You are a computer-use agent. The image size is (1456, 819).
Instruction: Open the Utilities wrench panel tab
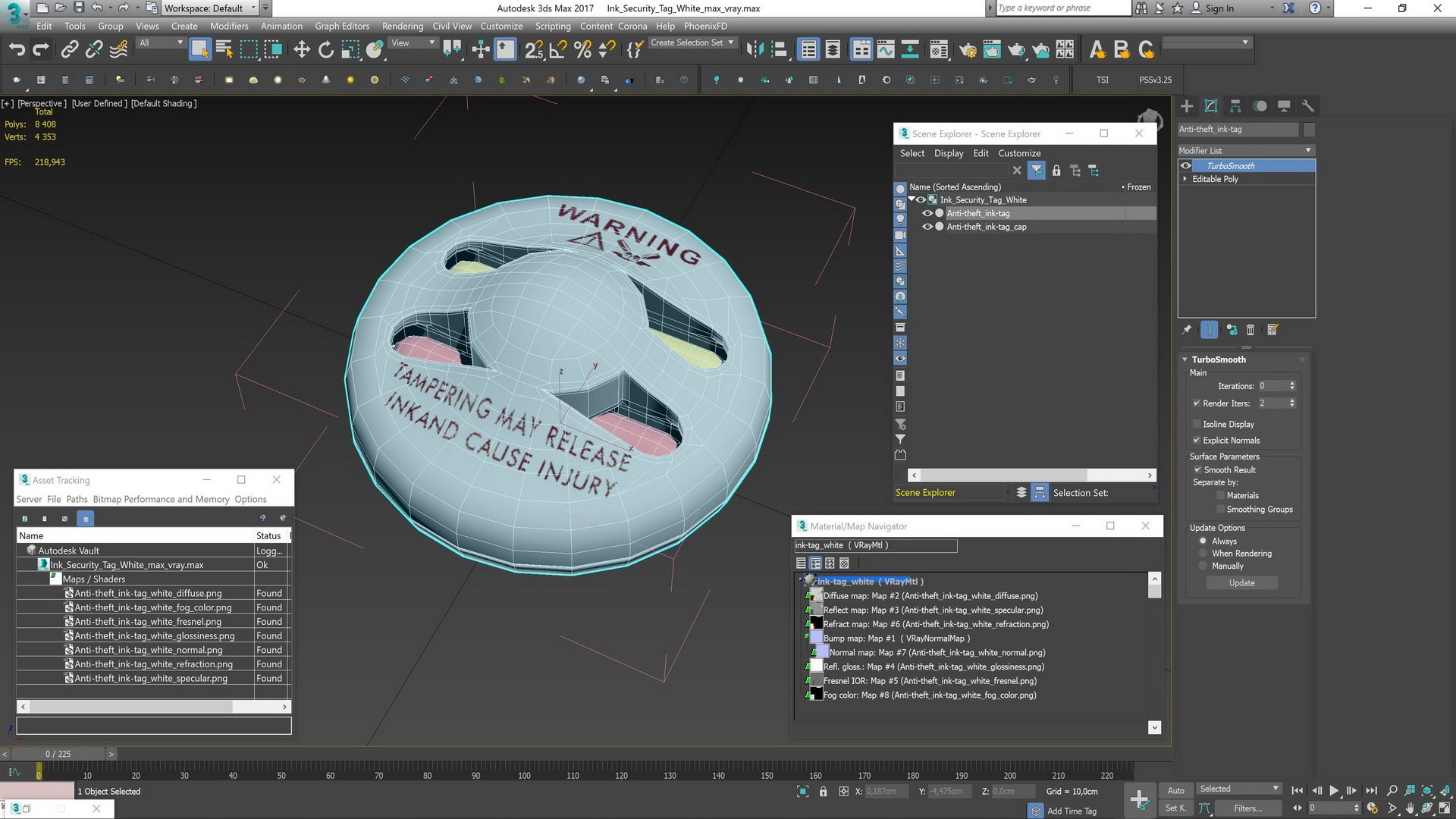coord(1307,106)
